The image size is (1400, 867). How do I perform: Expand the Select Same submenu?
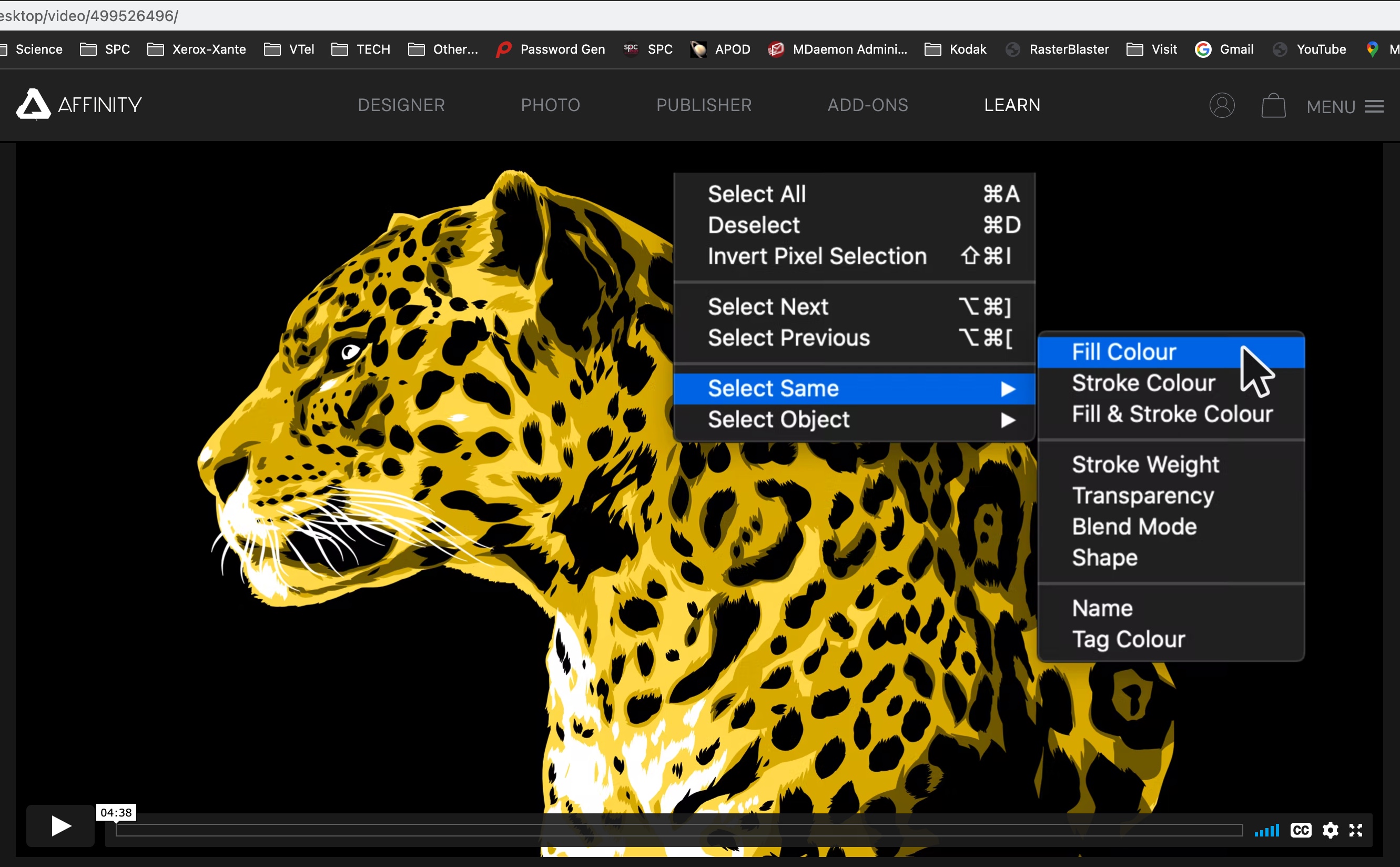[x=855, y=389]
